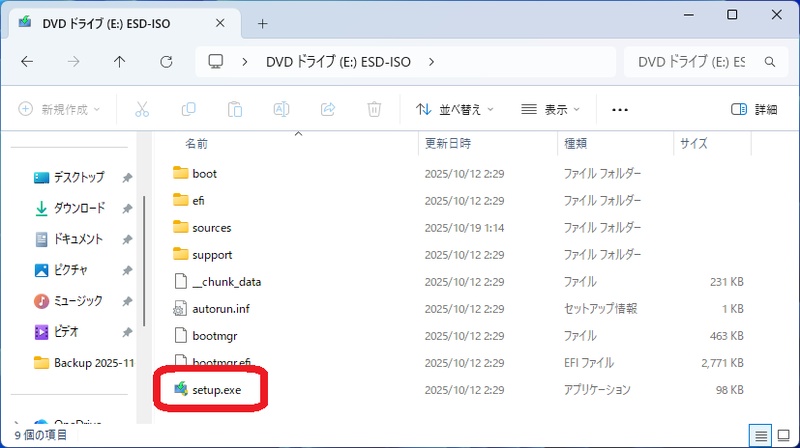
Task: Go back with the left arrow button
Action: pos(27,62)
